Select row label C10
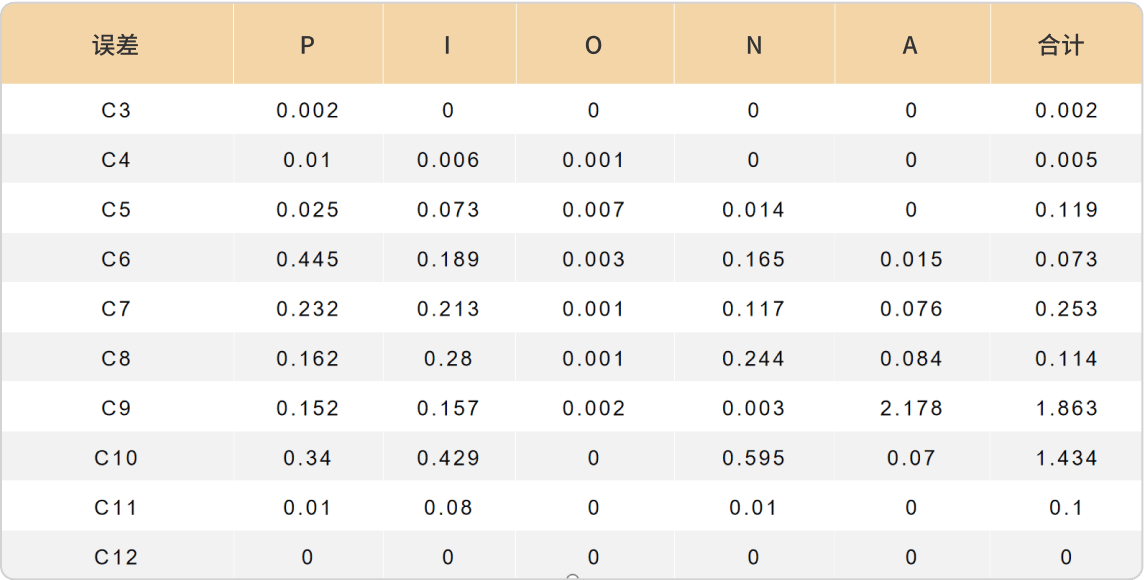This screenshot has width=1144, height=580. pos(116,457)
